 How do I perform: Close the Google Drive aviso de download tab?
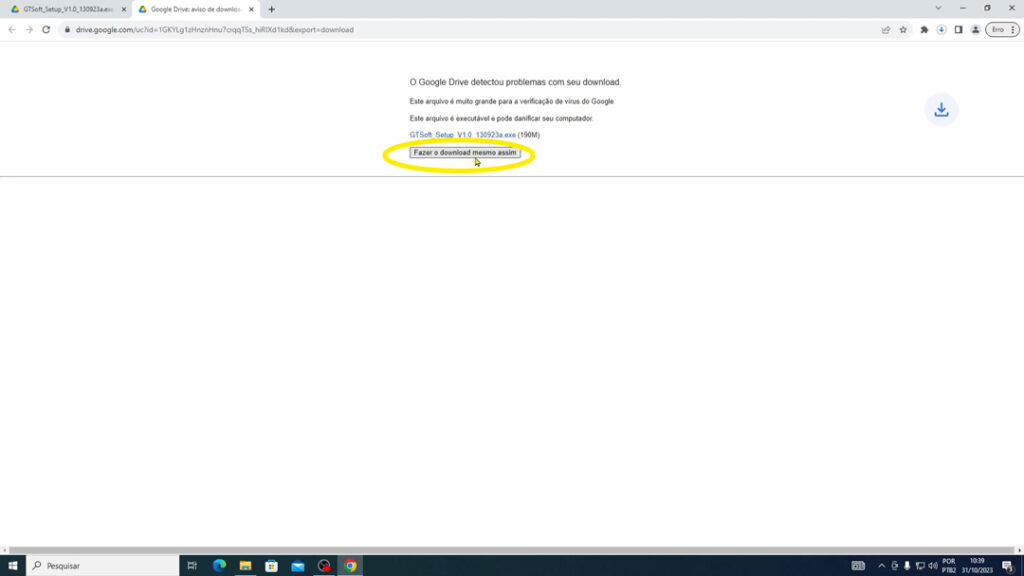click(x=251, y=10)
